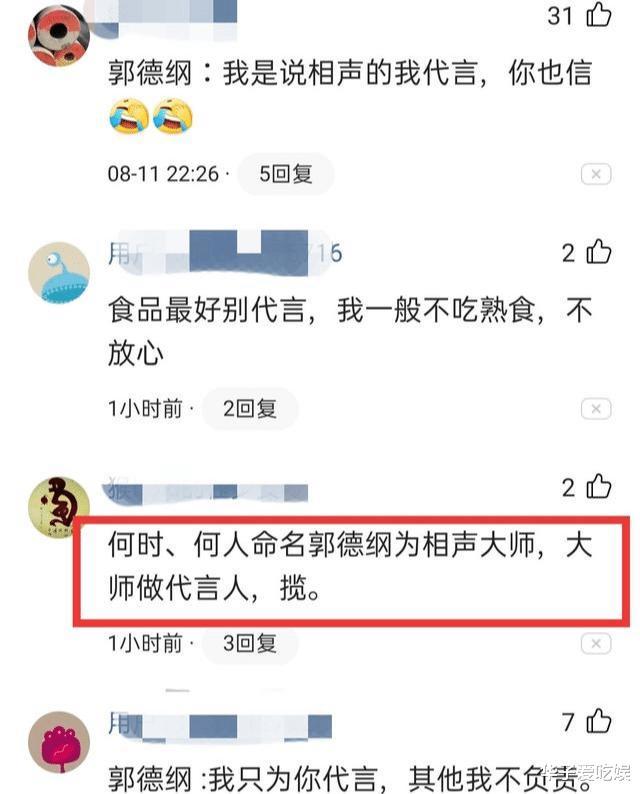The width and height of the screenshot is (640, 794).
Task: Expand the 3回复 replies
Action: pos(250,644)
